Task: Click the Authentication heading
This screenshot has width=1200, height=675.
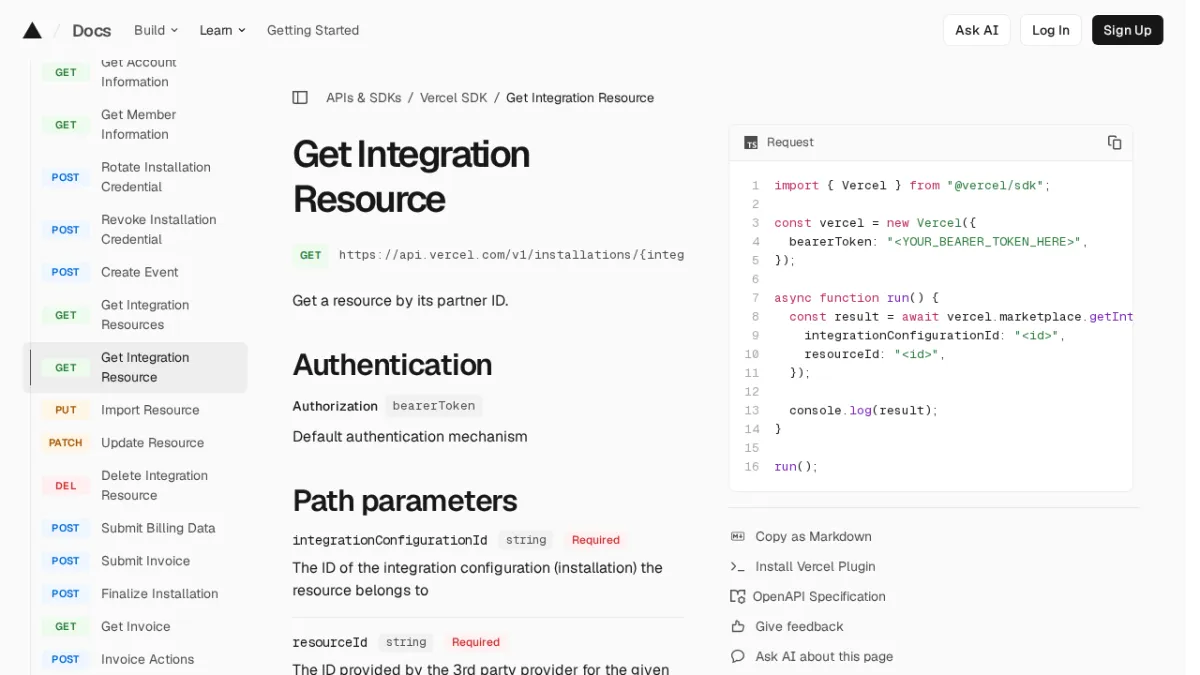Action: (x=392, y=364)
